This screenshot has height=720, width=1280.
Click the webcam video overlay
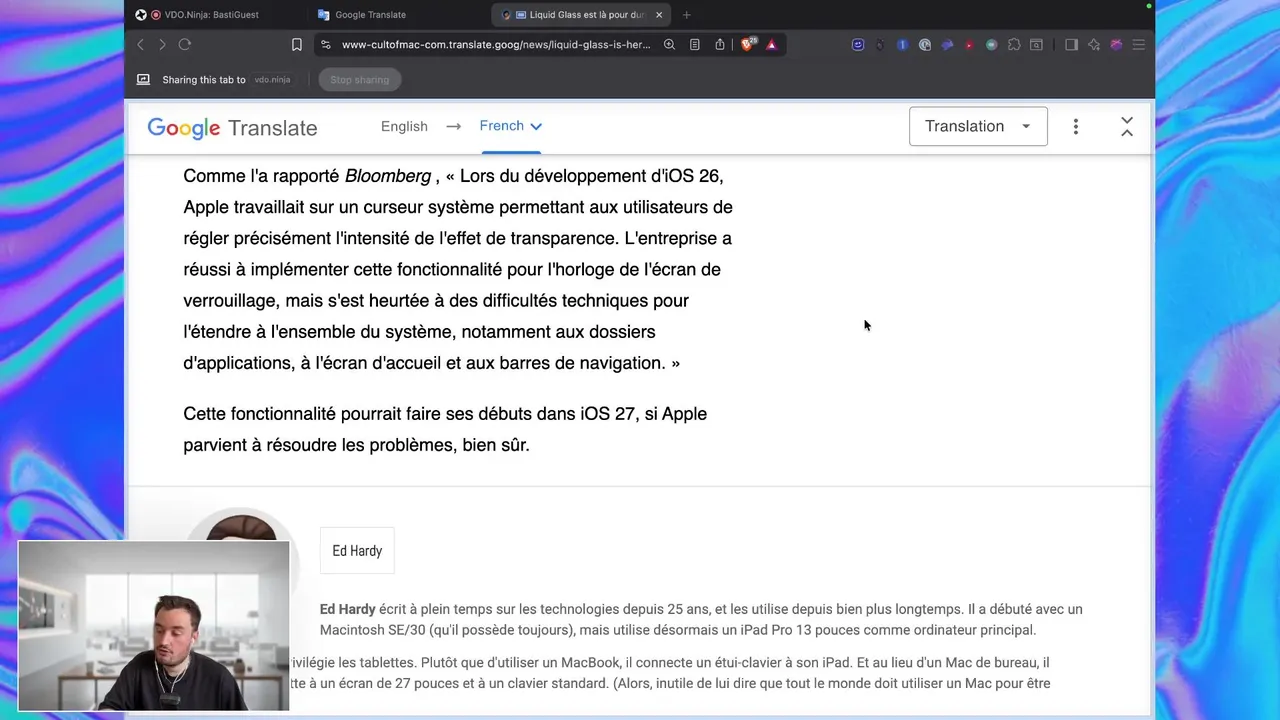(154, 626)
